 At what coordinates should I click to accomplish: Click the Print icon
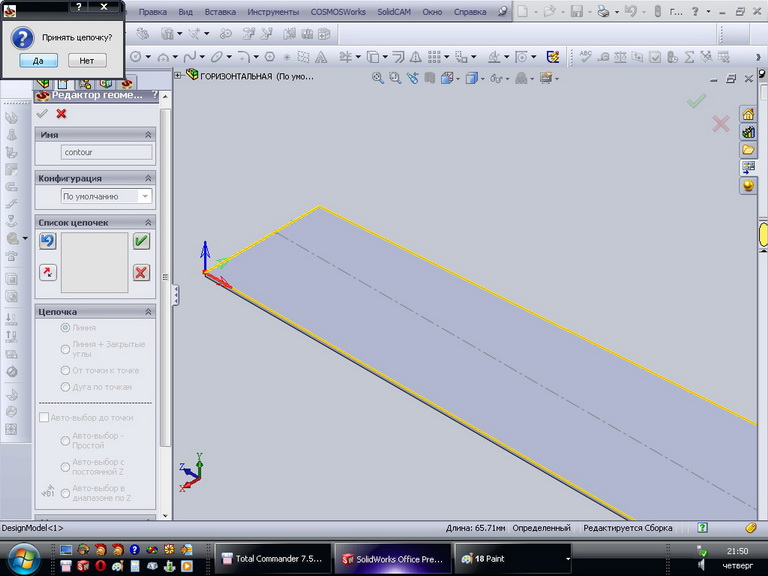tap(603, 12)
